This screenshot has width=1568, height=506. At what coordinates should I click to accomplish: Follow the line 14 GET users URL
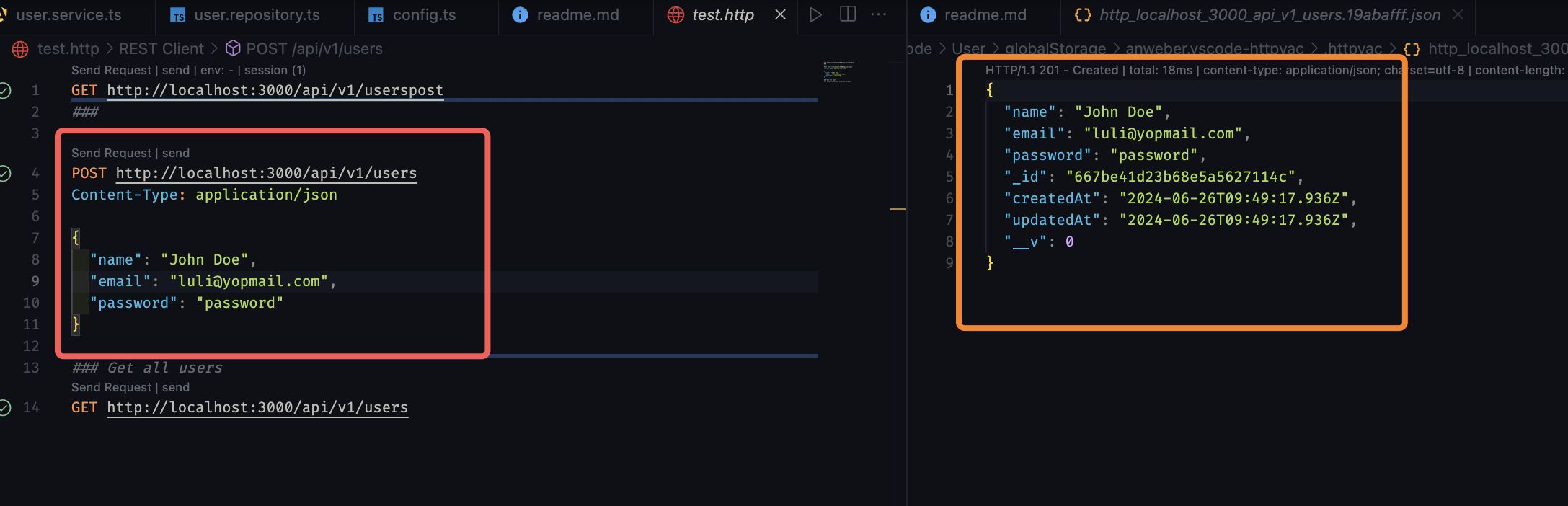click(257, 407)
